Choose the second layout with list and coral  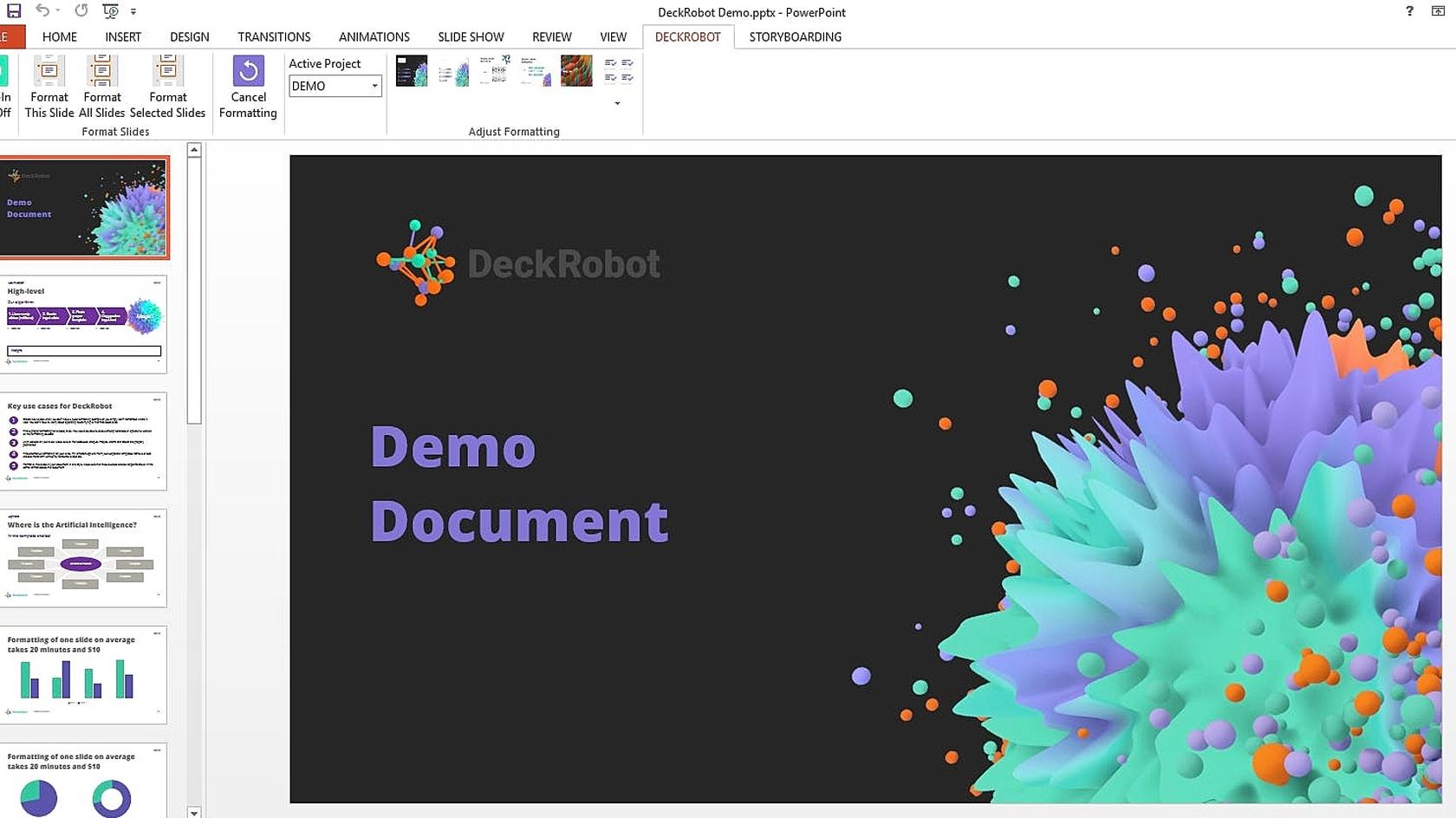click(453, 71)
